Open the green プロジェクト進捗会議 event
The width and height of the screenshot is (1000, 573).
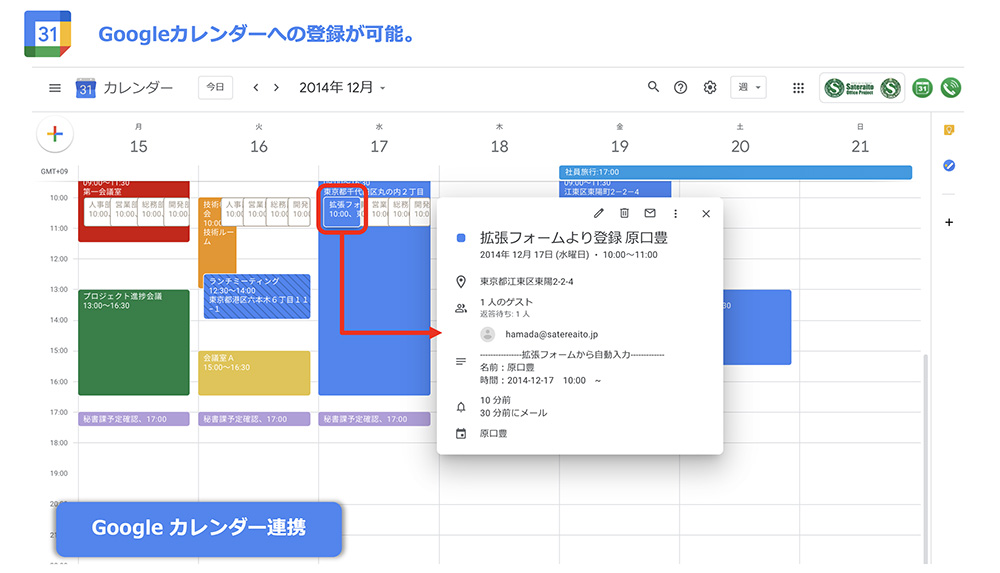134,343
